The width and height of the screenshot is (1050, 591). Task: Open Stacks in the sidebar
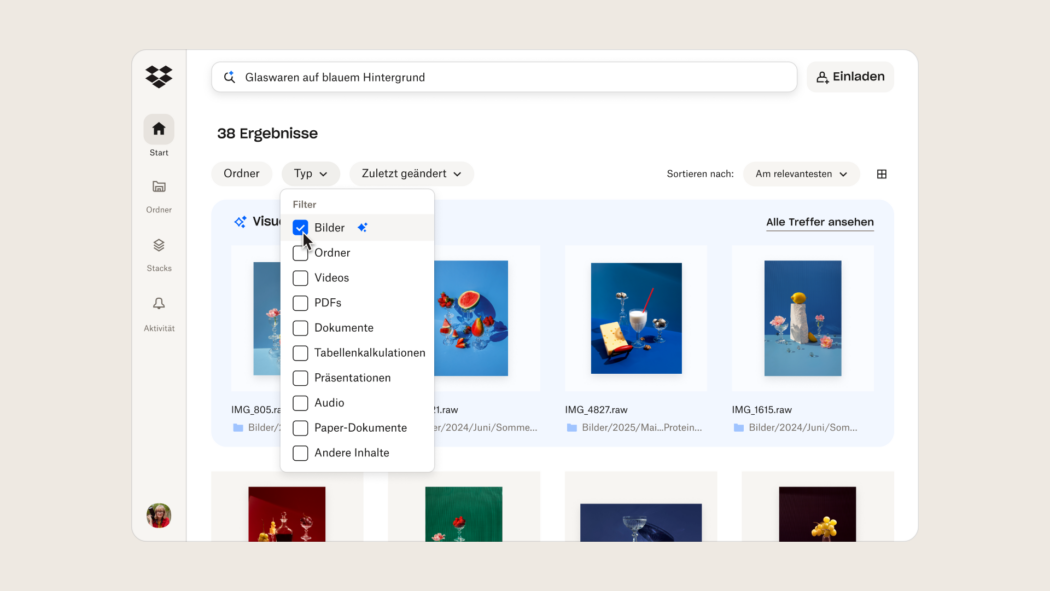pyautogui.click(x=159, y=245)
